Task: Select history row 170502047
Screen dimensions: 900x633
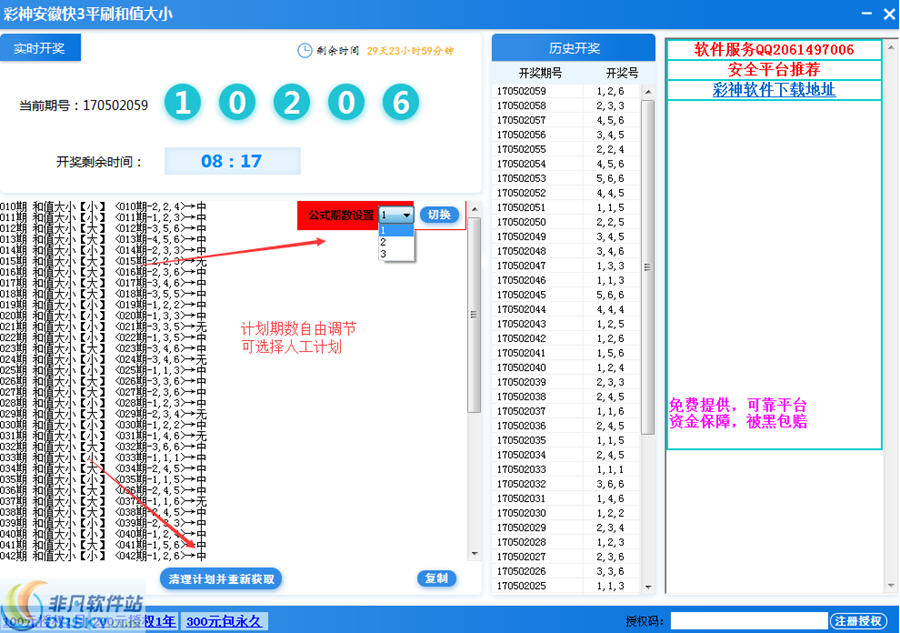Action: pyautogui.click(x=567, y=266)
